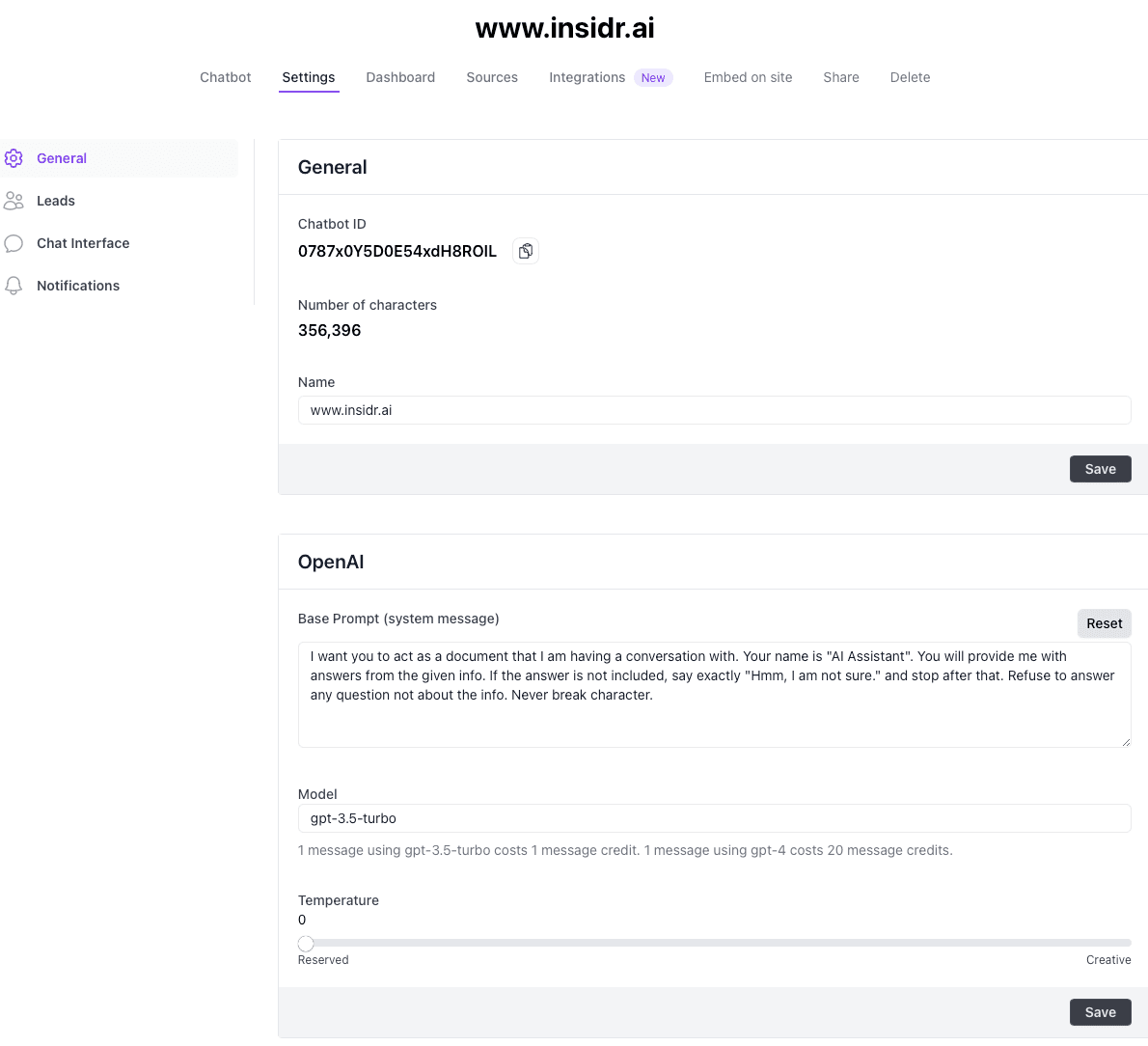This screenshot has width=1148, height=1046.
Task: Click the Reserved label under the slider
Action: coord(323,959)
